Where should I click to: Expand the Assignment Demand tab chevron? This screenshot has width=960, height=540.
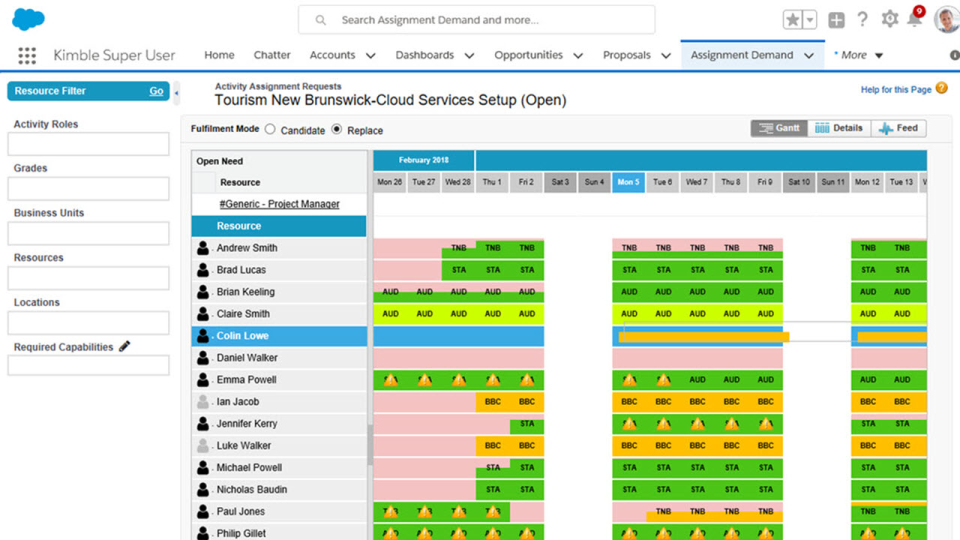tap(809, 56)
